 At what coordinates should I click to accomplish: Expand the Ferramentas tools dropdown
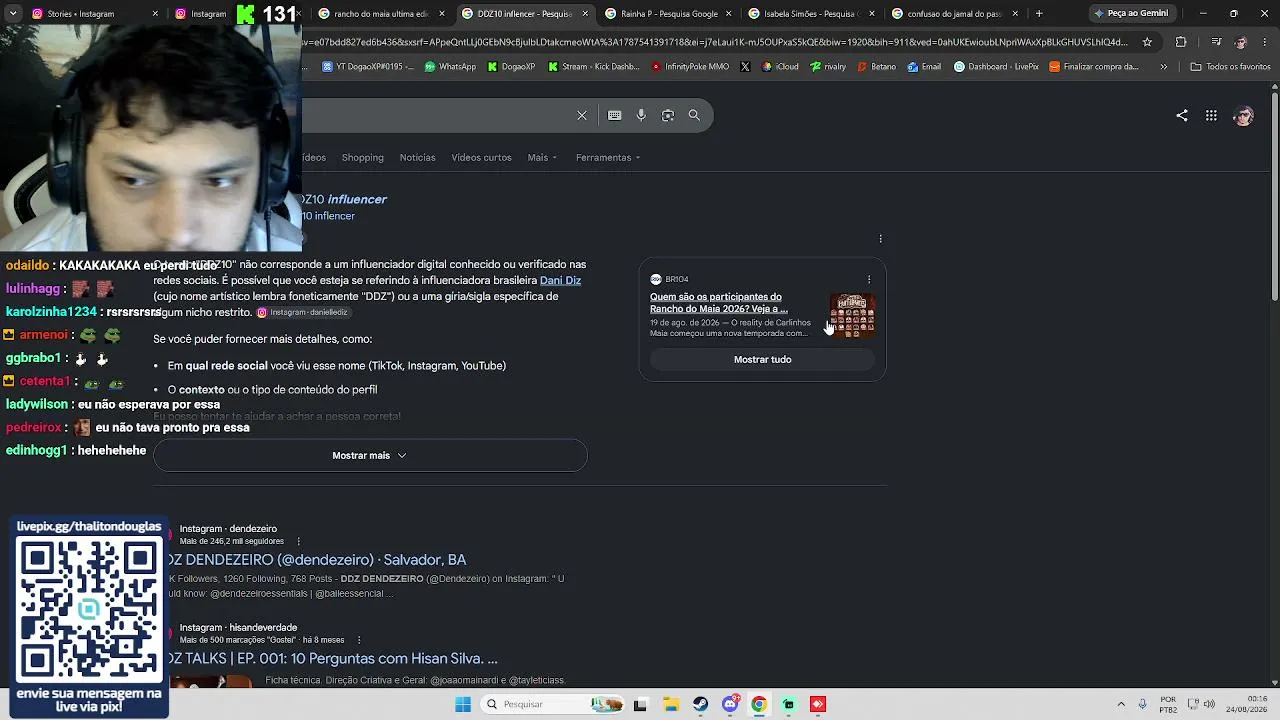click(x=608, y=157)
